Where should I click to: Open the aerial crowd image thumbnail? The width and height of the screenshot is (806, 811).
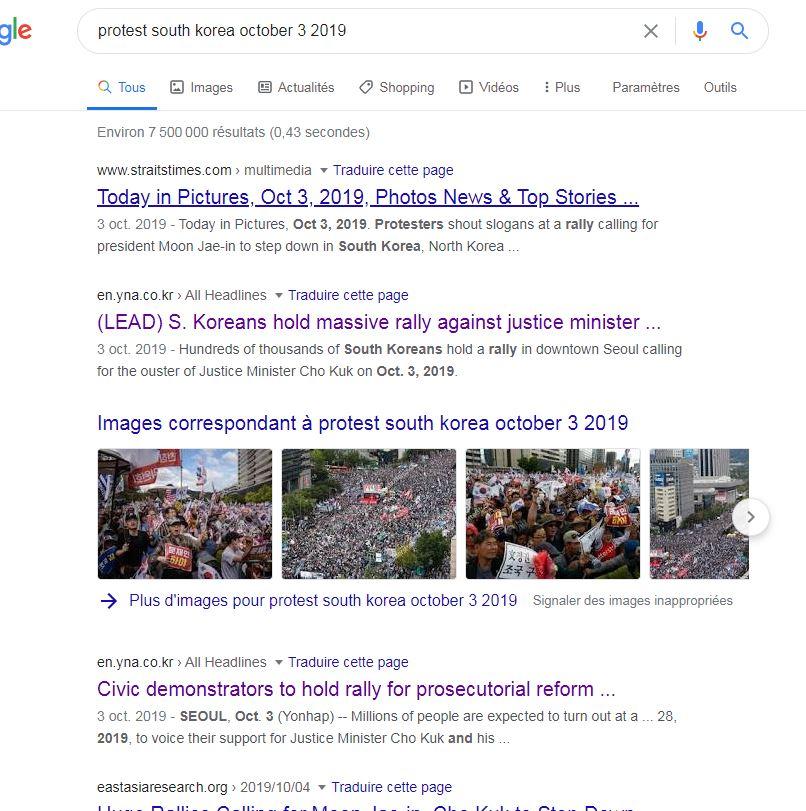[x=369, y=514]
